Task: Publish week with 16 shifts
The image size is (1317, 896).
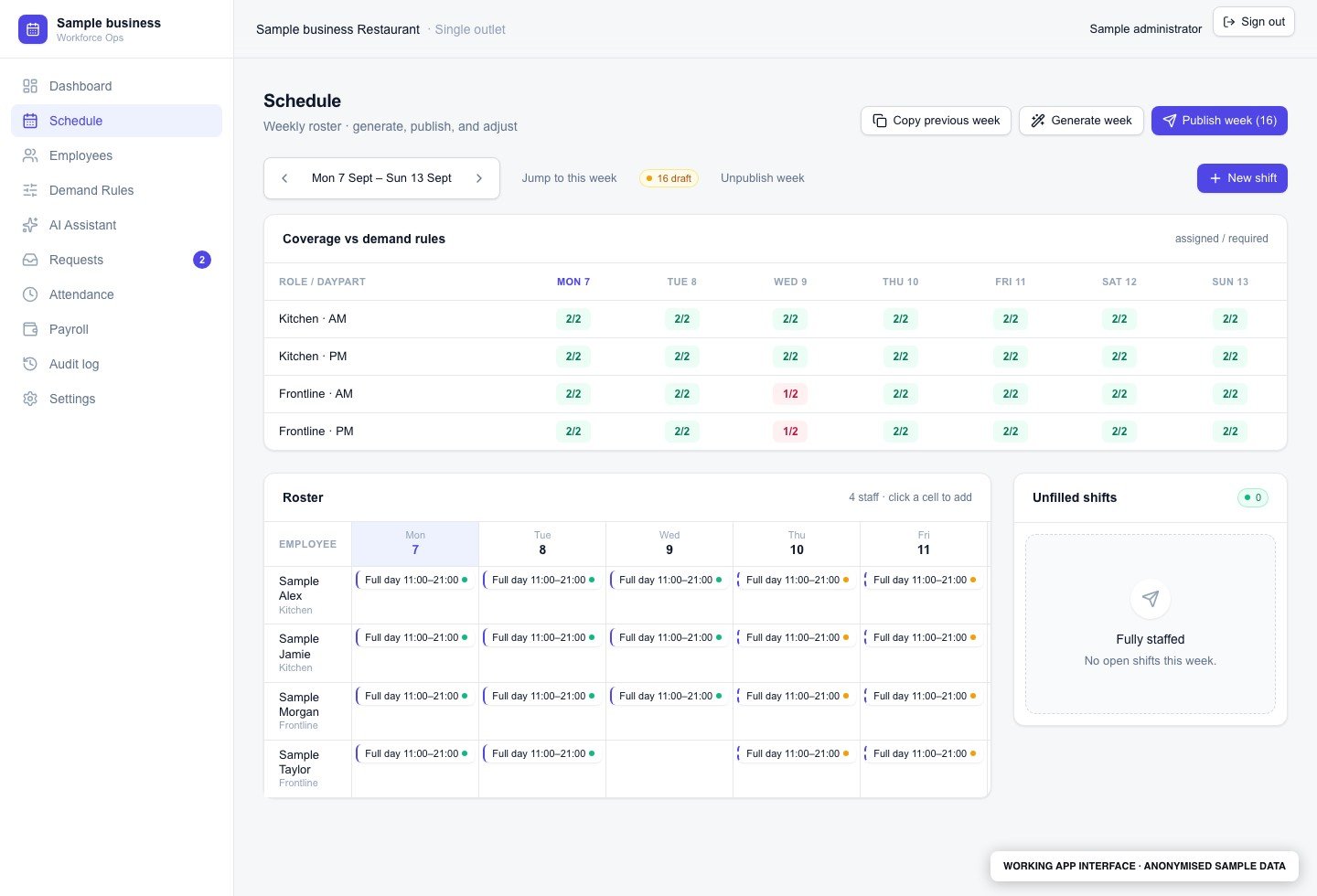Action: 1219,121
